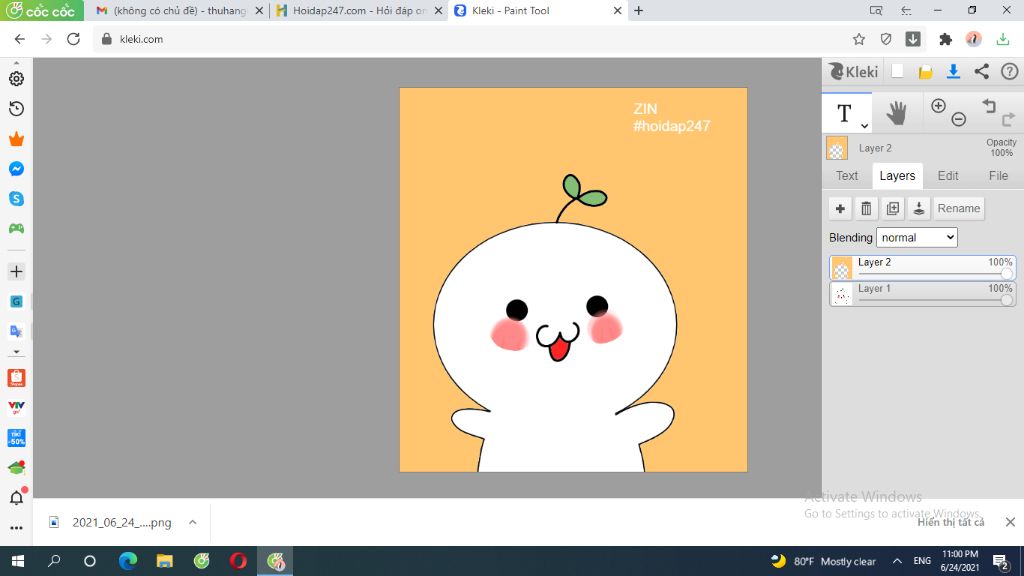The image size is (1024, 576).
Task: Undo the last action
Action: point(989,106)
